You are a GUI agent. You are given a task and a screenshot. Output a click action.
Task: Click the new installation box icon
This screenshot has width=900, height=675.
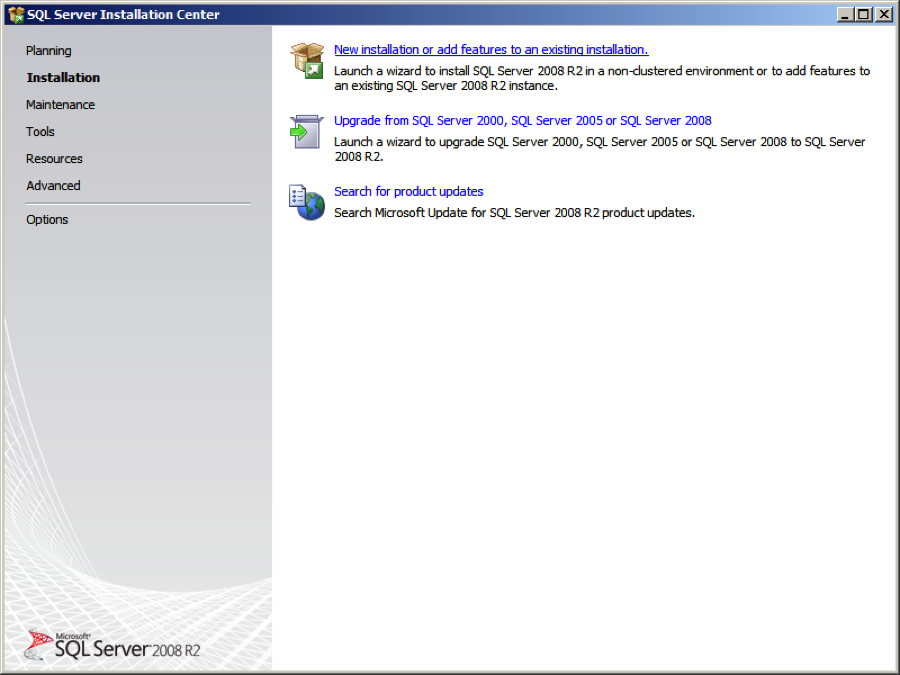coord(307,60)
